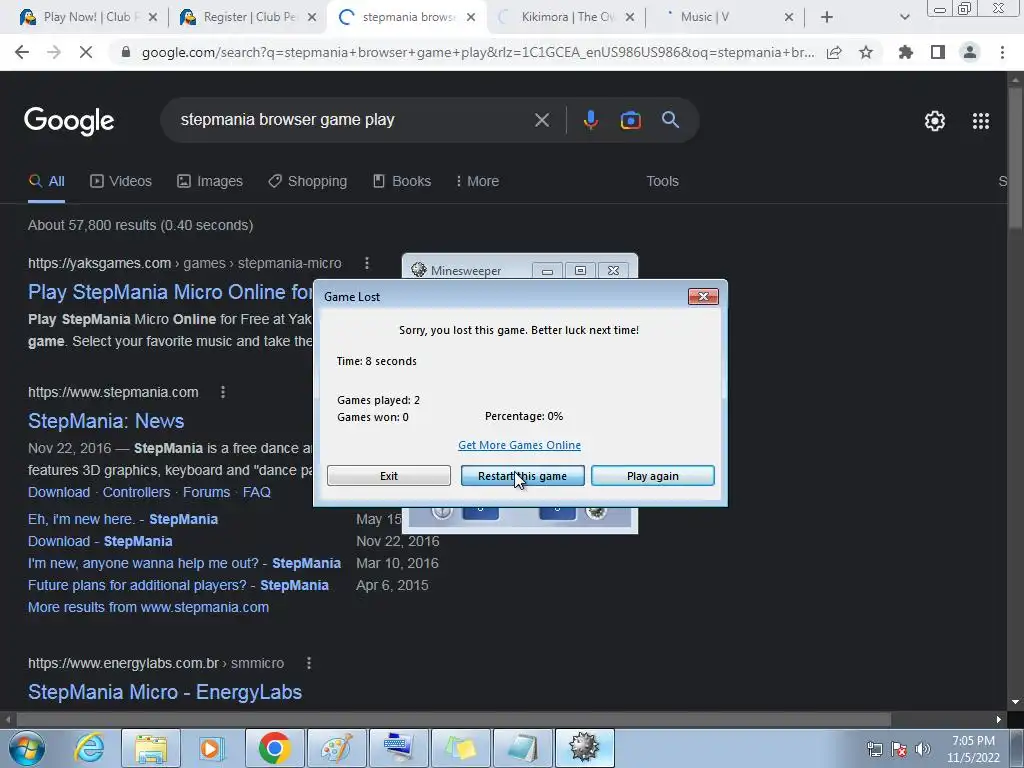Open More results from www.stepmania.com
The image size is (1024, 768).
coord(148,607)
